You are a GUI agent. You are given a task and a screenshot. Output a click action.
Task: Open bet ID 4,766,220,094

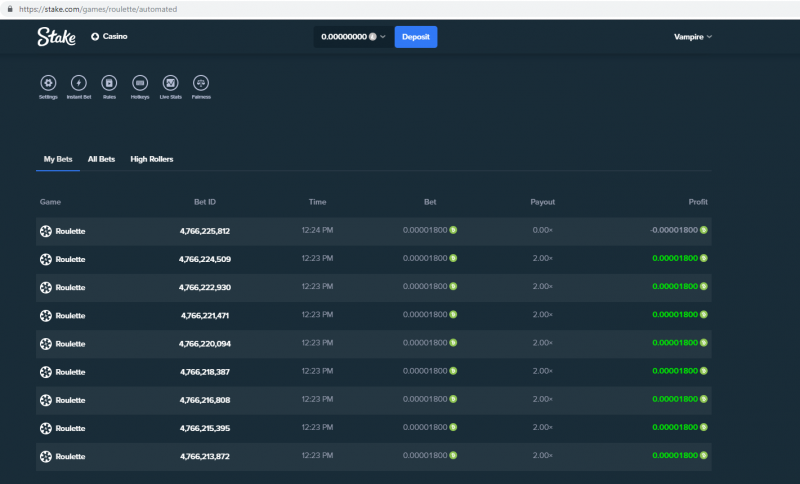pos(205,344)
